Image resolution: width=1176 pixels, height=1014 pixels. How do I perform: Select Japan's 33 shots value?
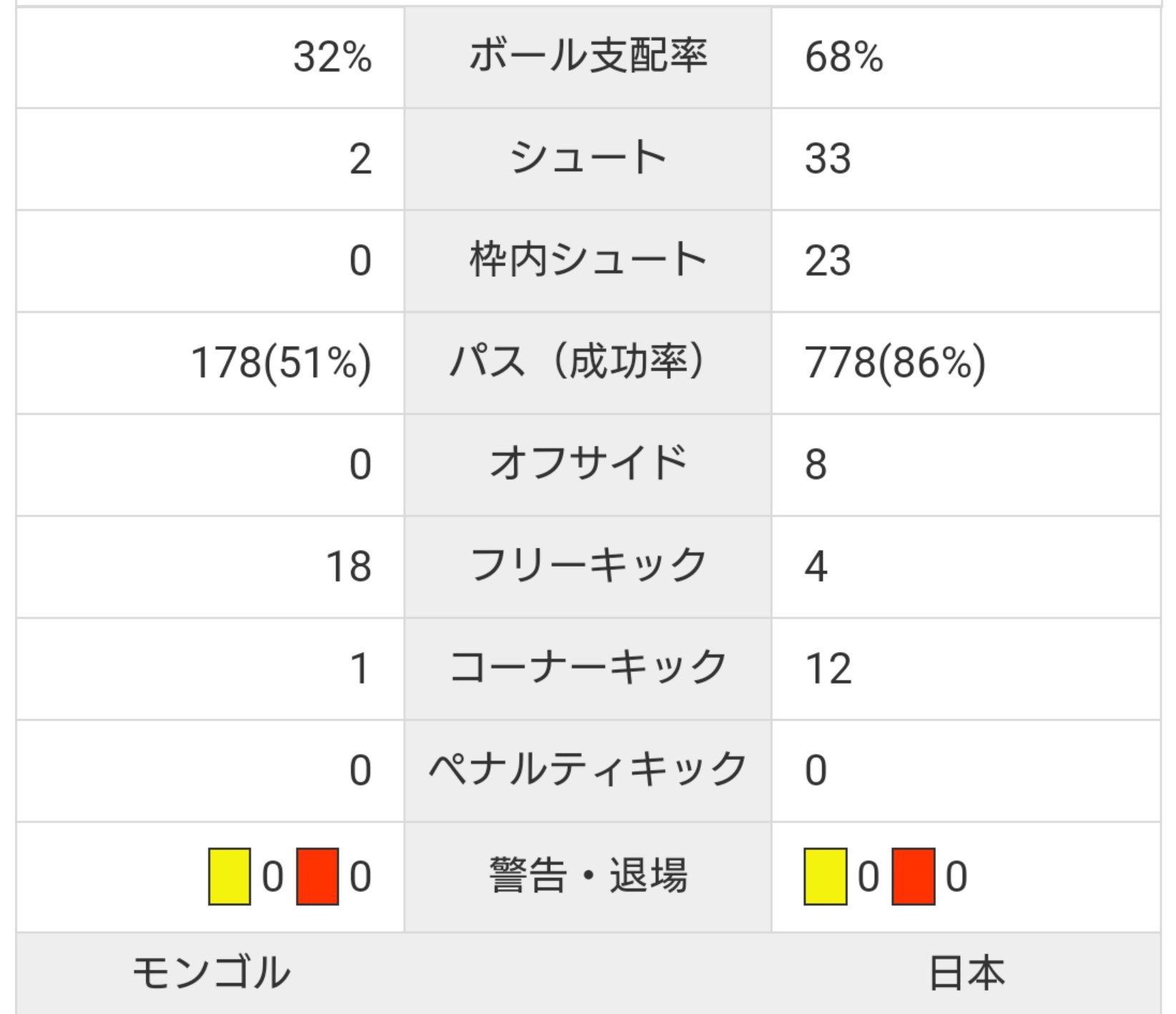[x=828, y=158]
